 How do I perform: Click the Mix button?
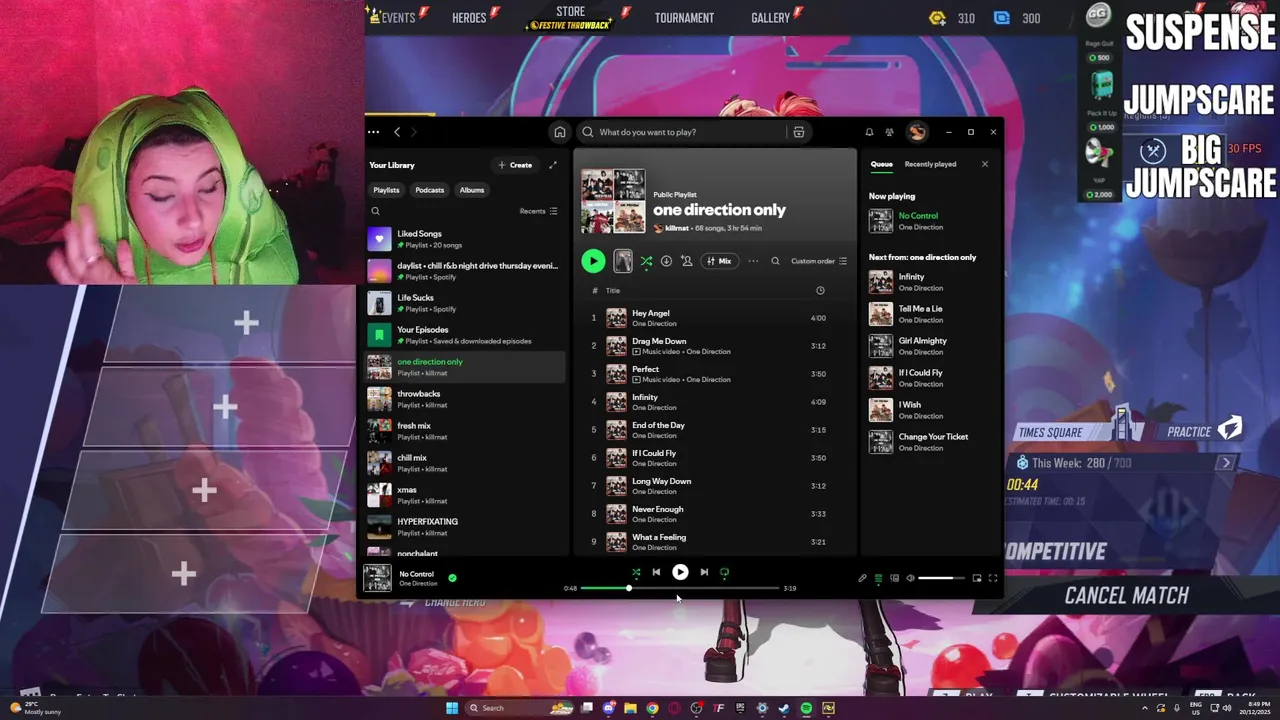[x=720, y=261]
